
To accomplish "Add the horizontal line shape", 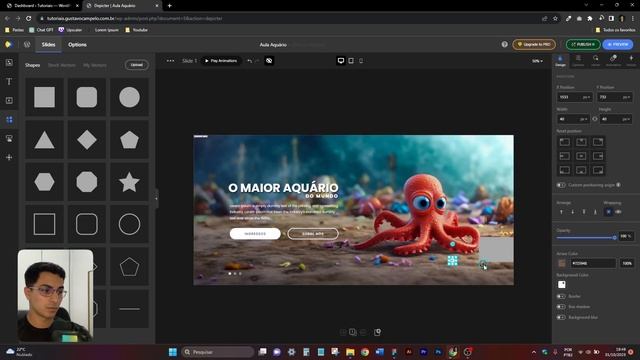I will (129, 309).
